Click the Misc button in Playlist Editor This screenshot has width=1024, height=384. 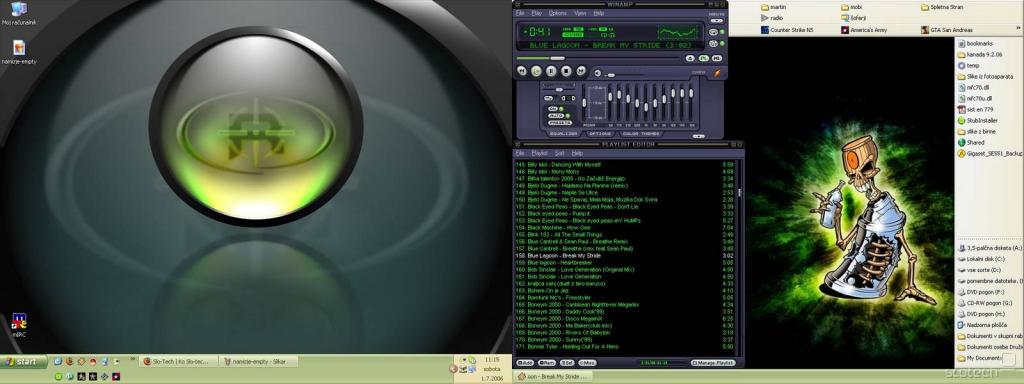point(588,362)
